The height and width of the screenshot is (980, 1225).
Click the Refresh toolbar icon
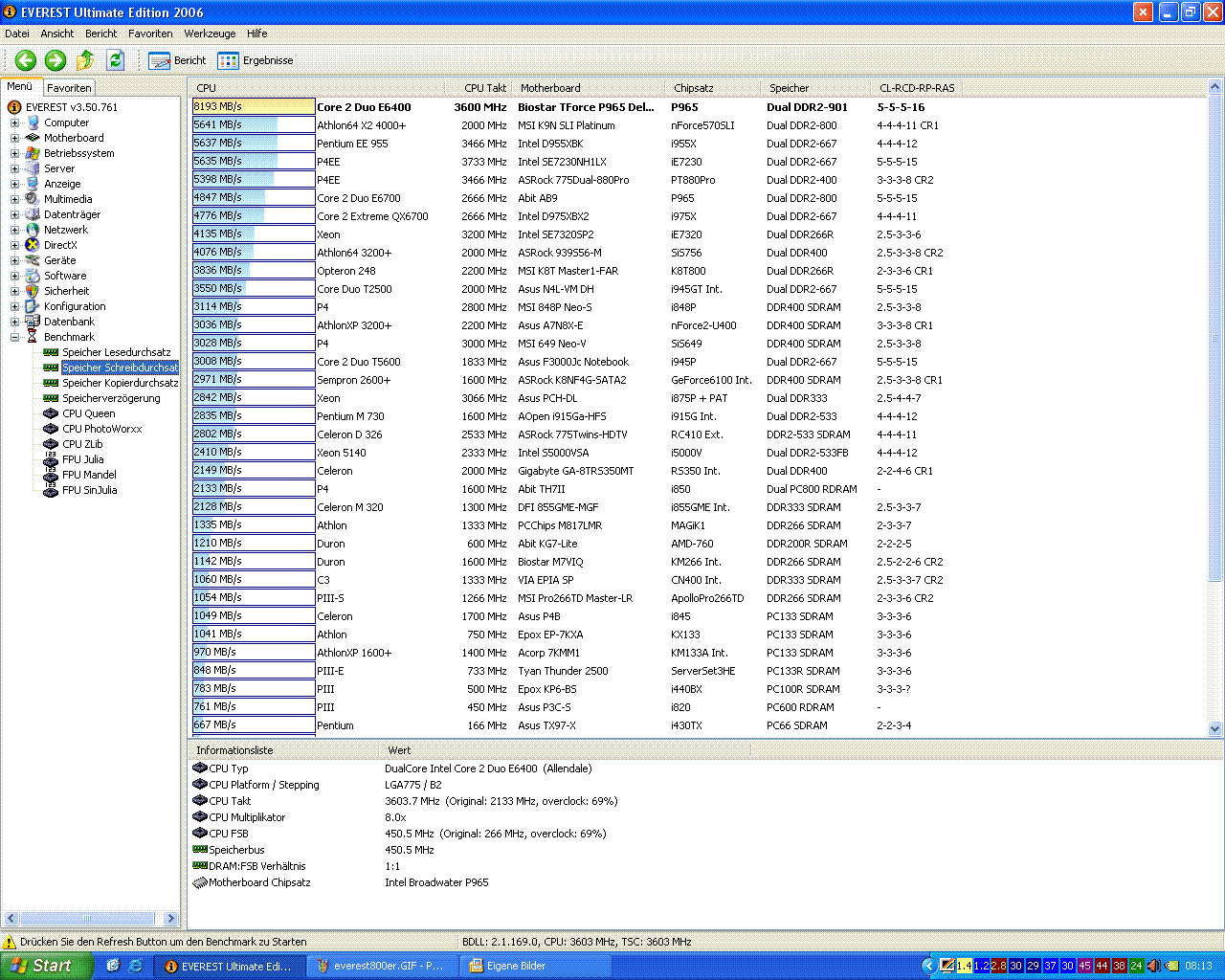click(x=116, y=60)
